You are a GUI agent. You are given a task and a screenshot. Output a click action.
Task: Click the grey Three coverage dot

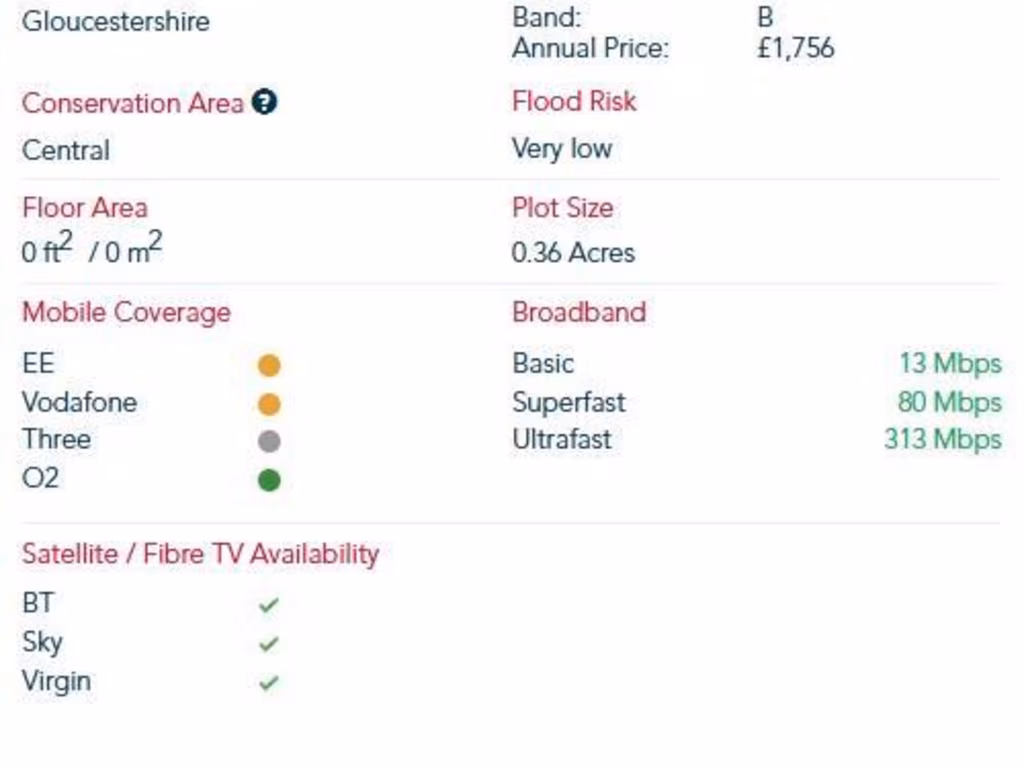(269, 441)
